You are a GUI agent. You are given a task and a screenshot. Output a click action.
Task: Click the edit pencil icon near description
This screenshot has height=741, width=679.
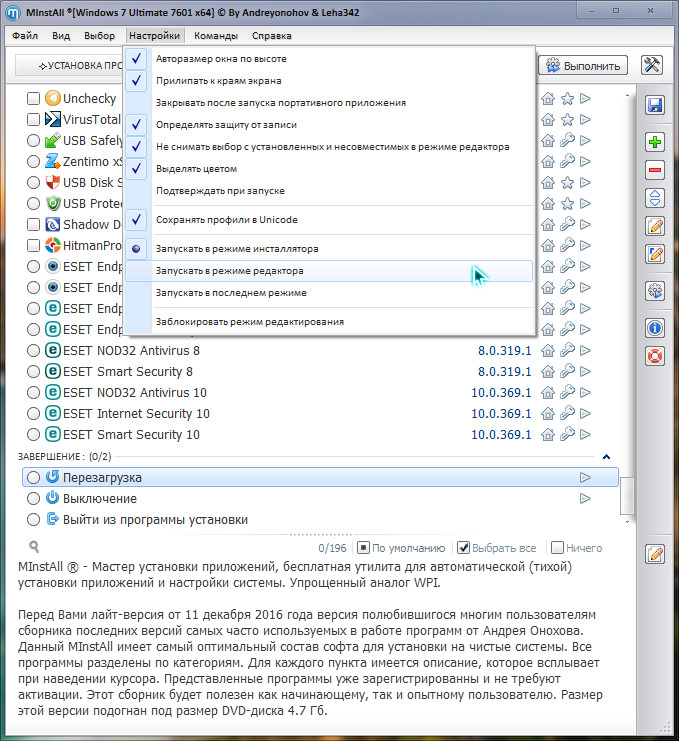(x=655, y=554)
